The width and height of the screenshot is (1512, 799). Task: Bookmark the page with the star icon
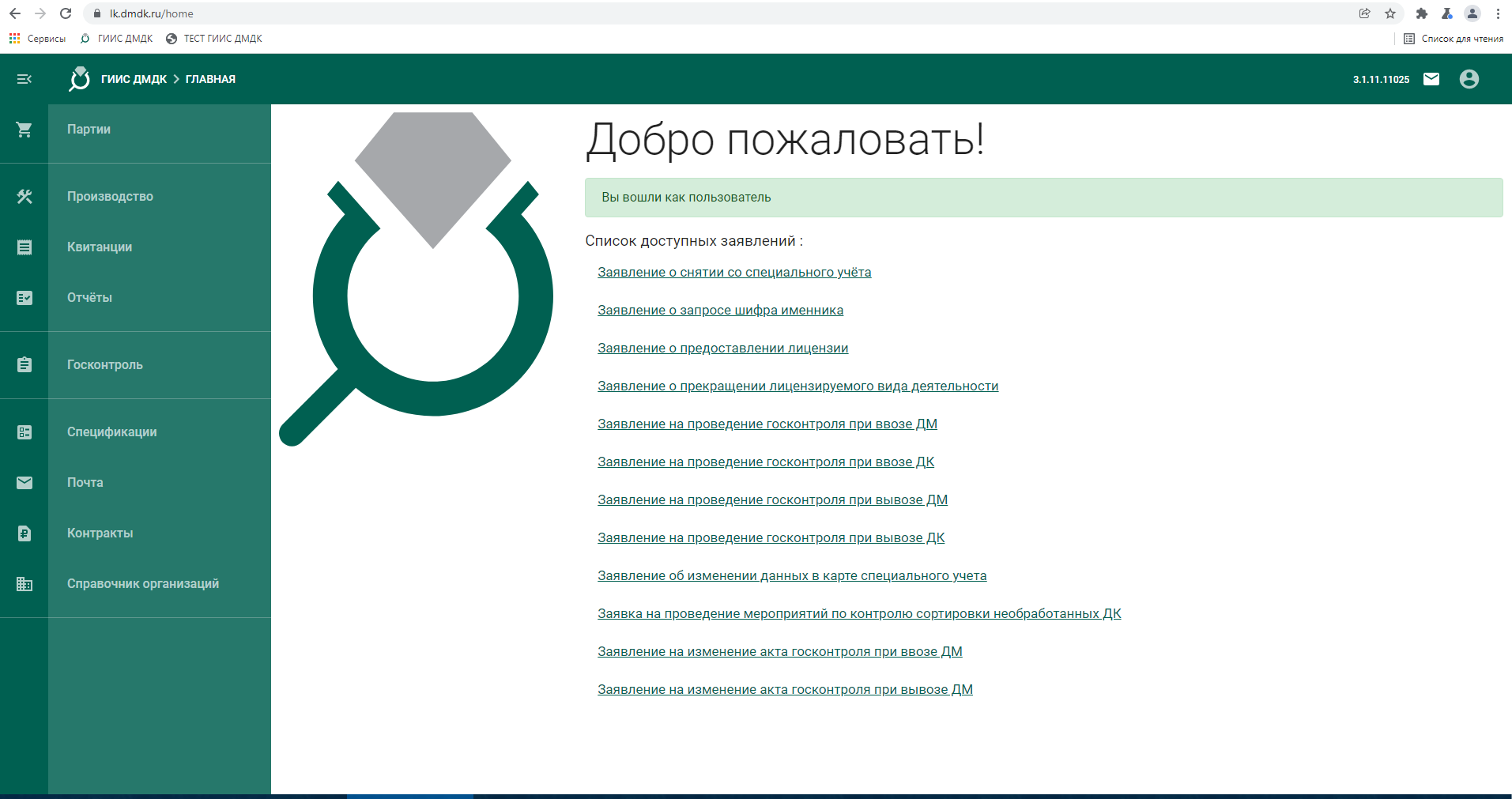pos(1390,13)
